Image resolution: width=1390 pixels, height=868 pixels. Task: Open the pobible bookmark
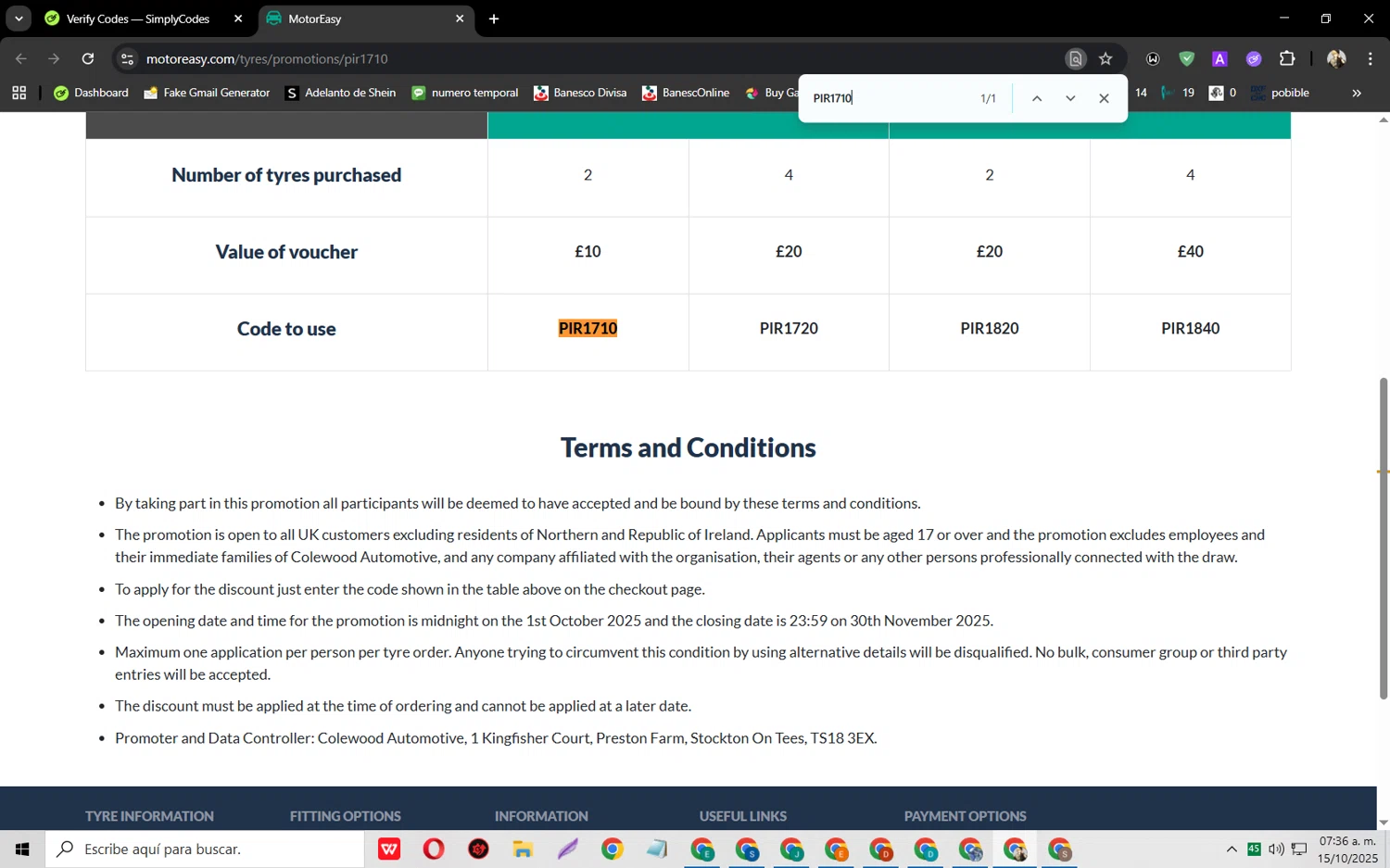point(1280,93)
